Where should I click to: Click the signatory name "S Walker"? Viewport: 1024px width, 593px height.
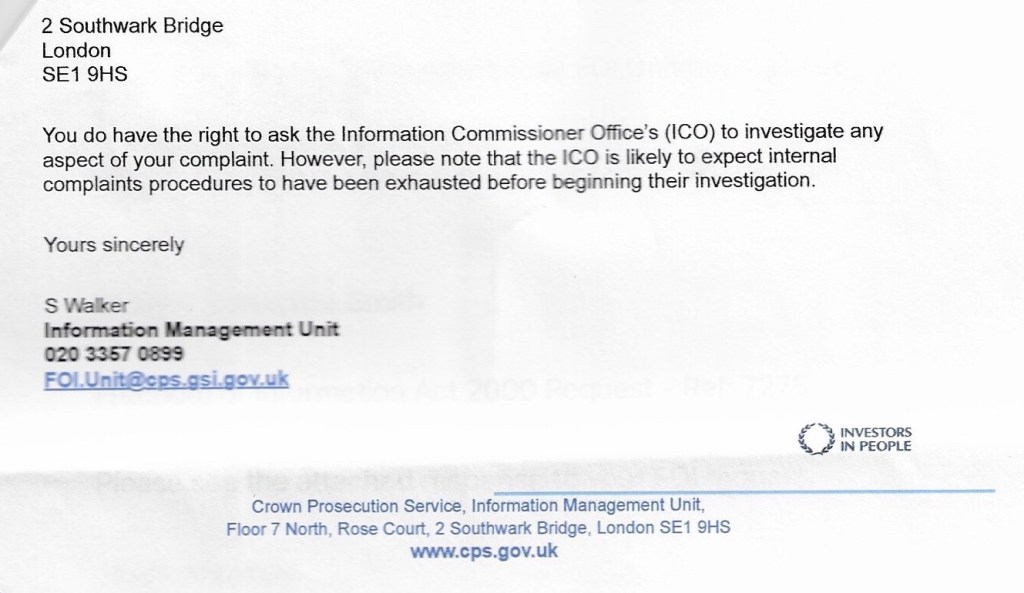coord(79,305)
